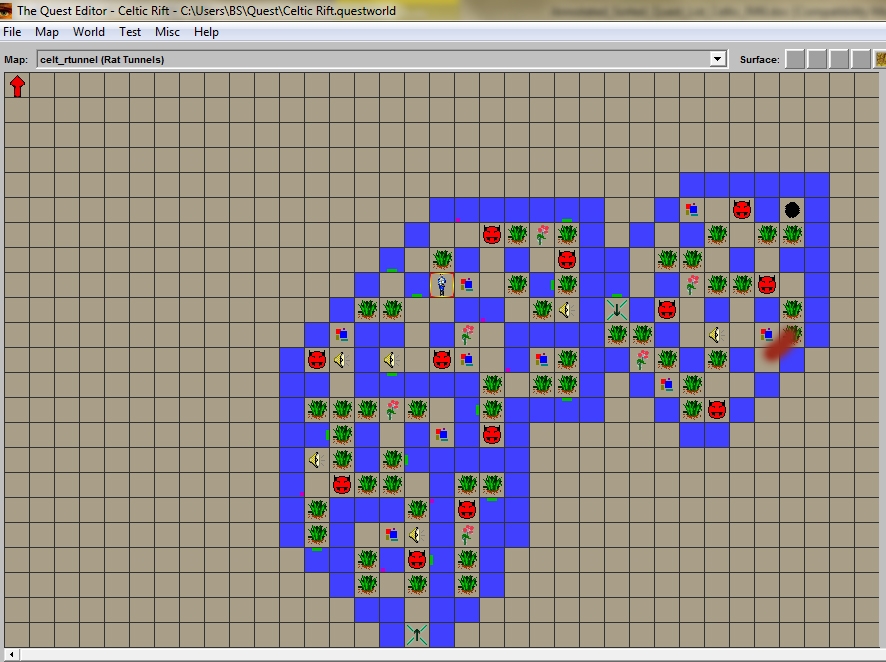Select the pink flower directly beneath a monster face
Viewport: 886px width, 662px height.
[467, 534]
